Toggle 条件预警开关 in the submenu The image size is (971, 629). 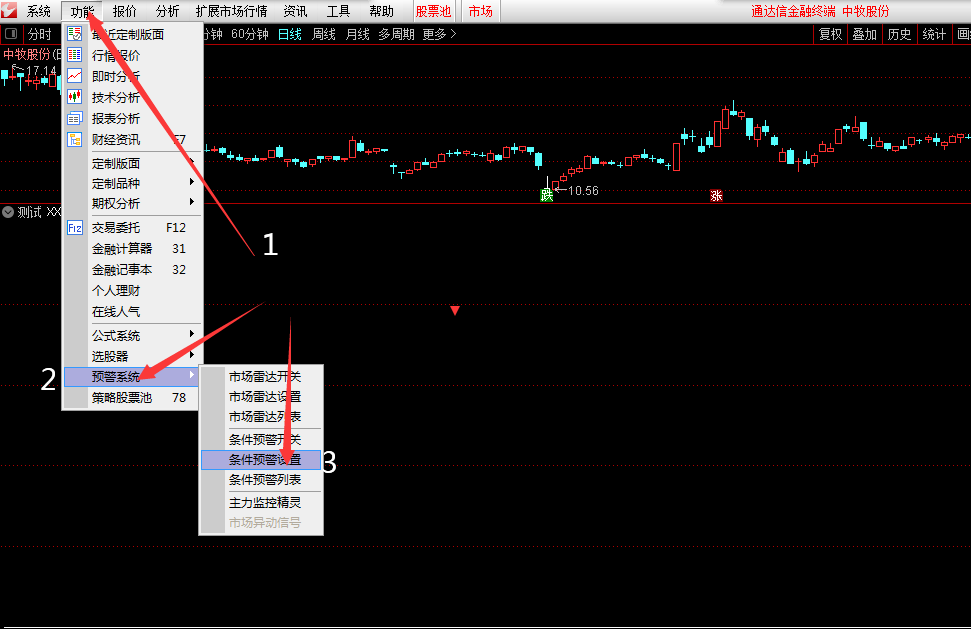[264, 440]
